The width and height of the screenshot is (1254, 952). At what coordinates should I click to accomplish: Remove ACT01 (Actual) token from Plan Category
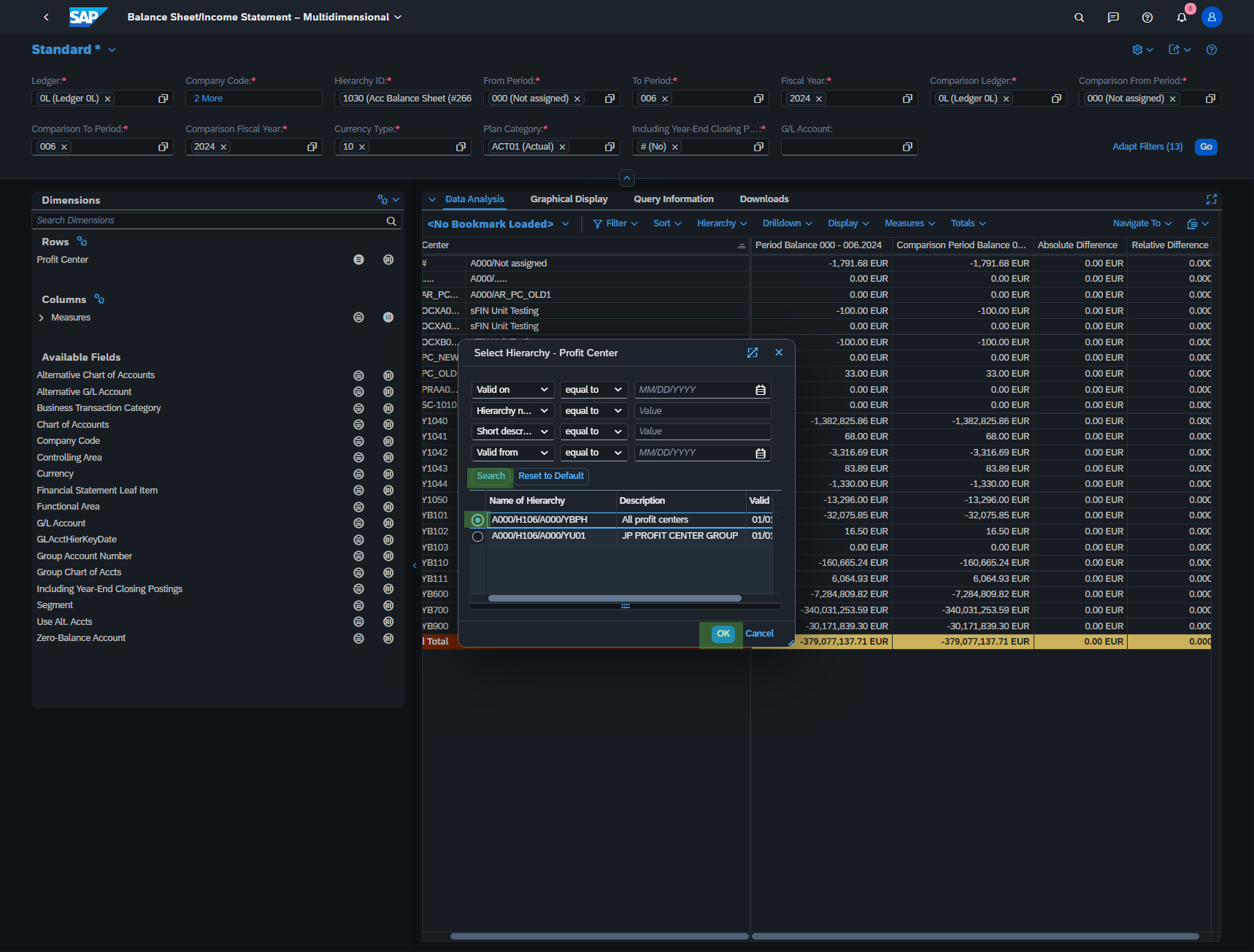click(x=562, y=147)
